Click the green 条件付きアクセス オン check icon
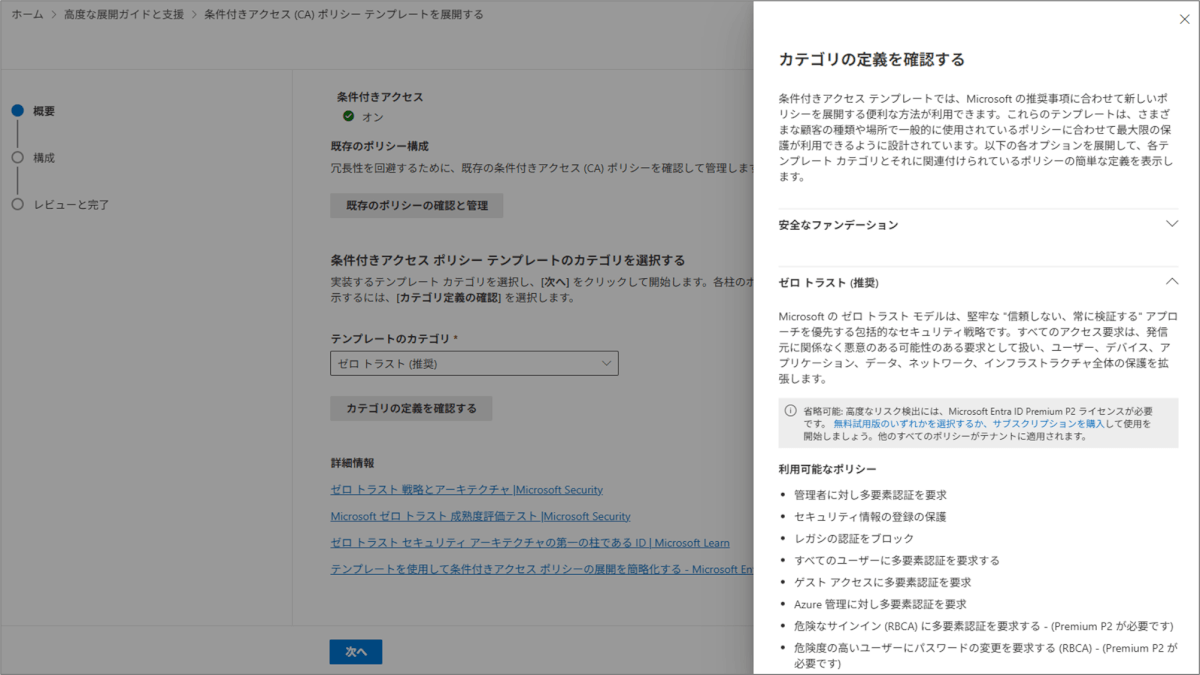Image resolution: width=1200 pixels, height=675 pixels. [x=348, y=116]
